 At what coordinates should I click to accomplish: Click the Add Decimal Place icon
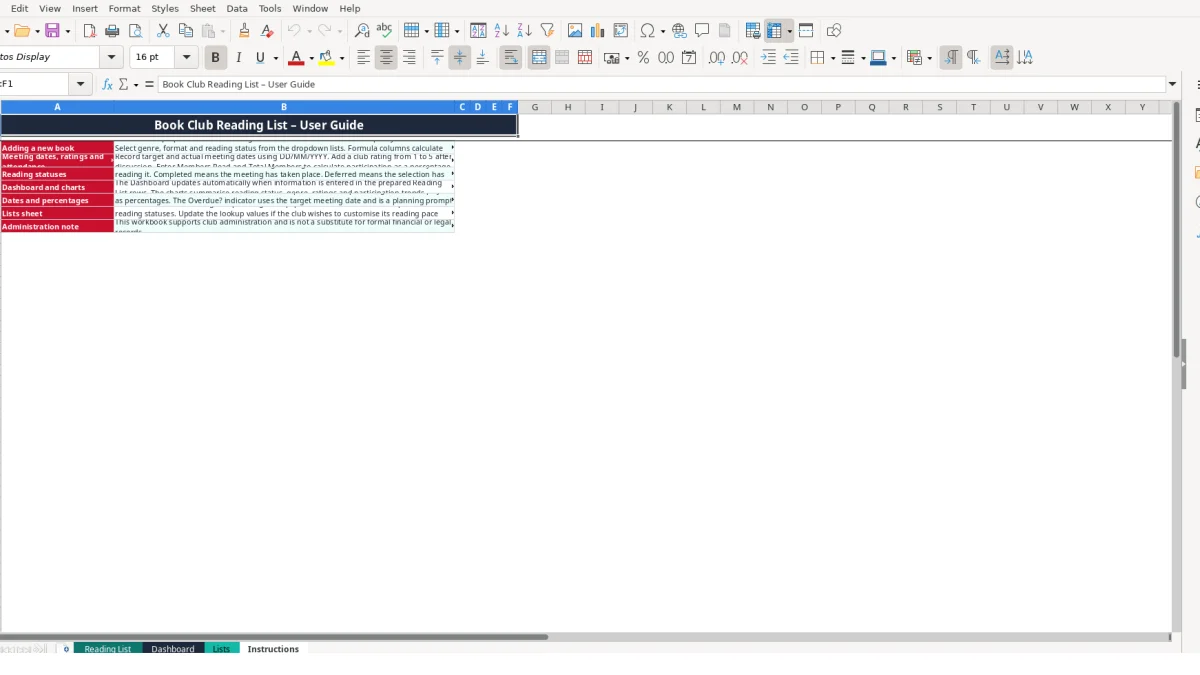(717, 58)
